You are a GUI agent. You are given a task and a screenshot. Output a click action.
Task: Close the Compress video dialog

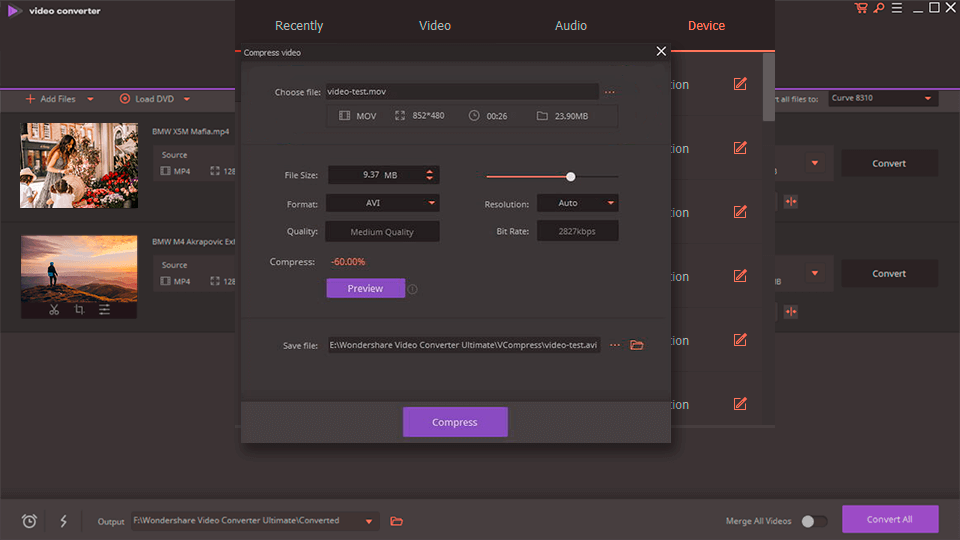(661, 51)
